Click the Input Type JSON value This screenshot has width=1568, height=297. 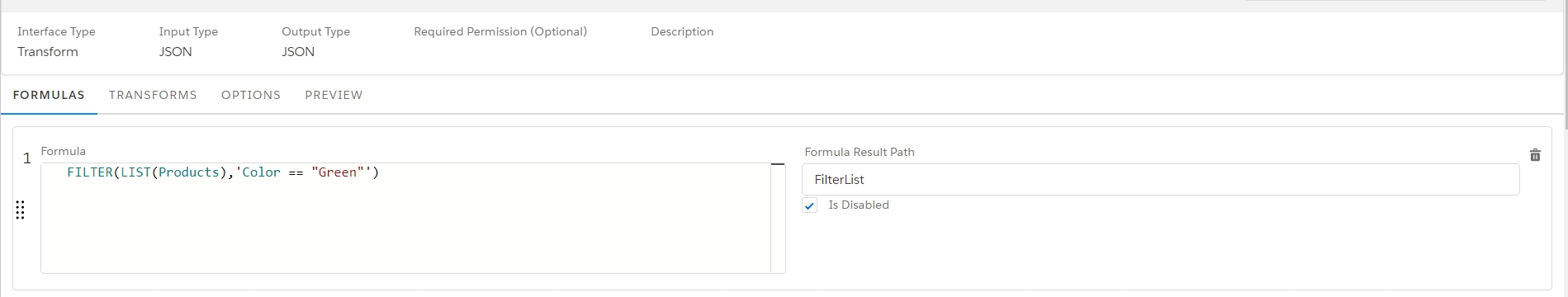click(175, 51)
